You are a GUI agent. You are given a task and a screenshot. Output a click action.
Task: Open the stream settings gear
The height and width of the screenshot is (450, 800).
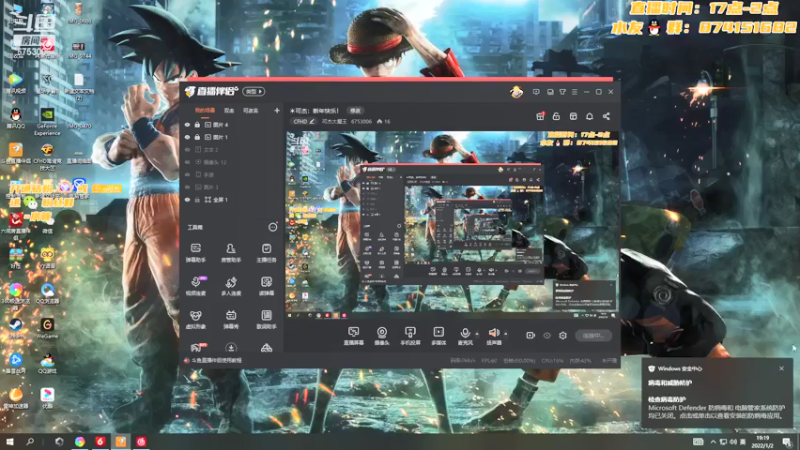(x=563, y=335)
